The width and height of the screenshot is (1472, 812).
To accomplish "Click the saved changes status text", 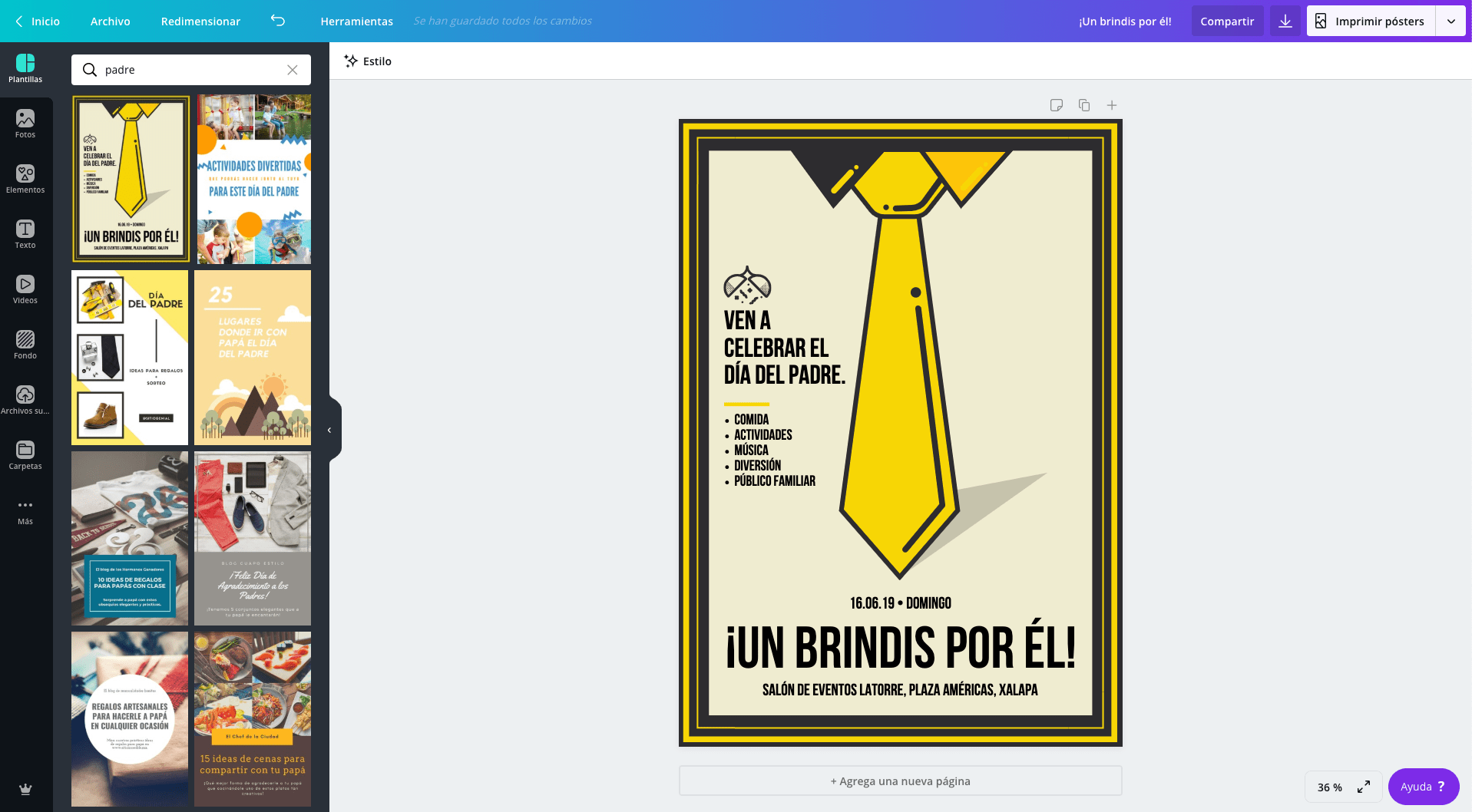I will tap(503, 21).
